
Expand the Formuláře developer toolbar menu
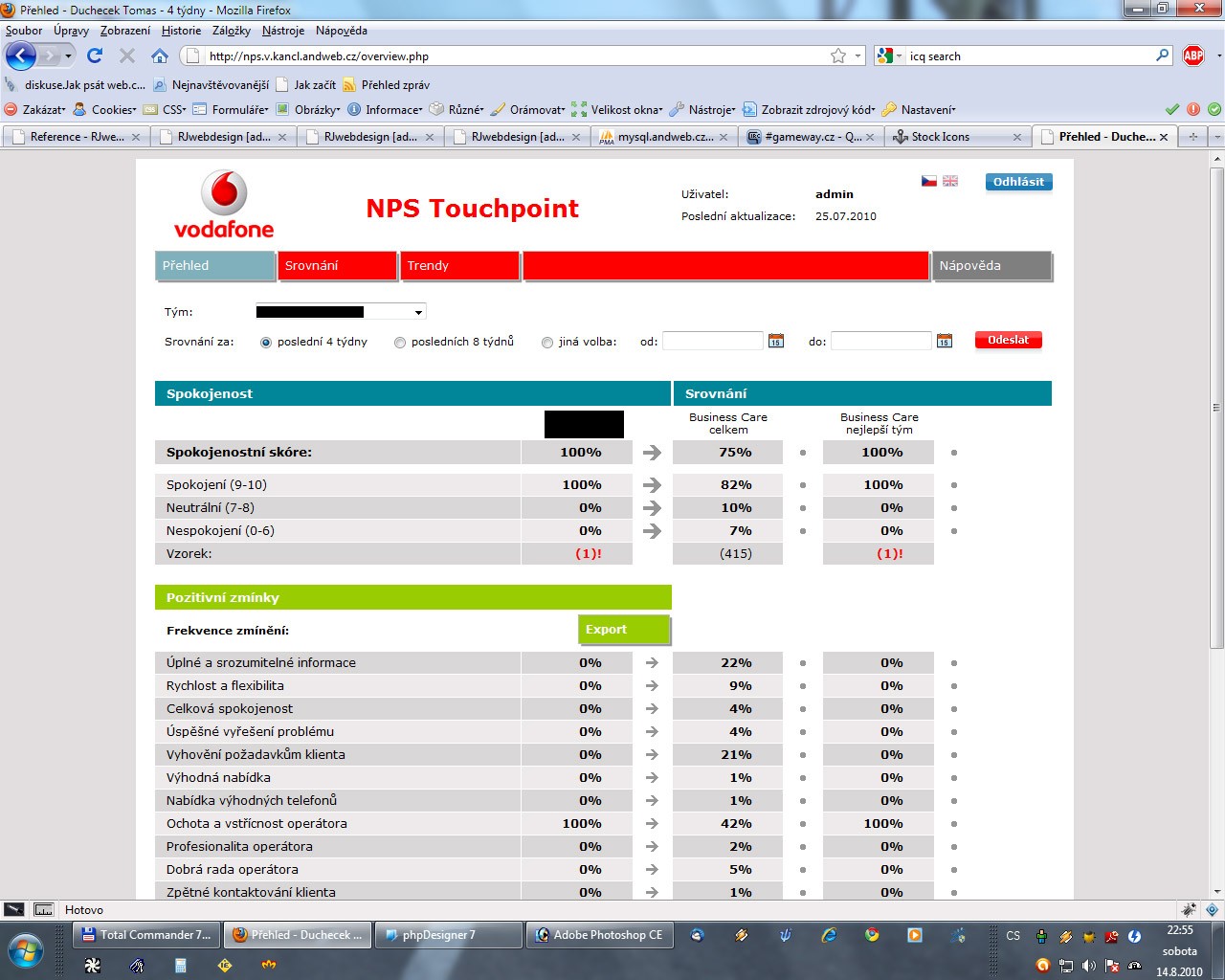point(233,110)
